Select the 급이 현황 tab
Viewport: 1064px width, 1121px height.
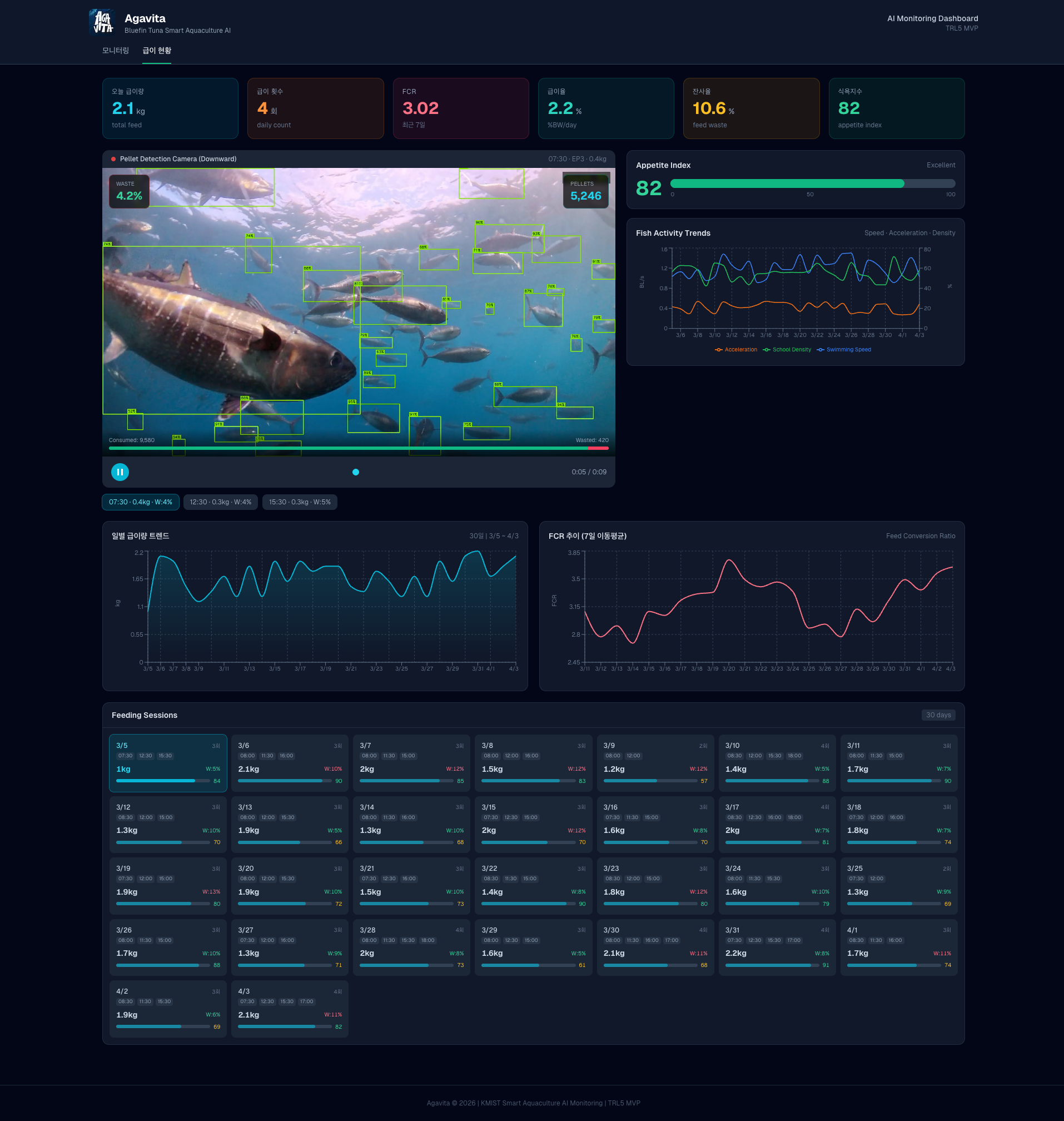point(157,51)
